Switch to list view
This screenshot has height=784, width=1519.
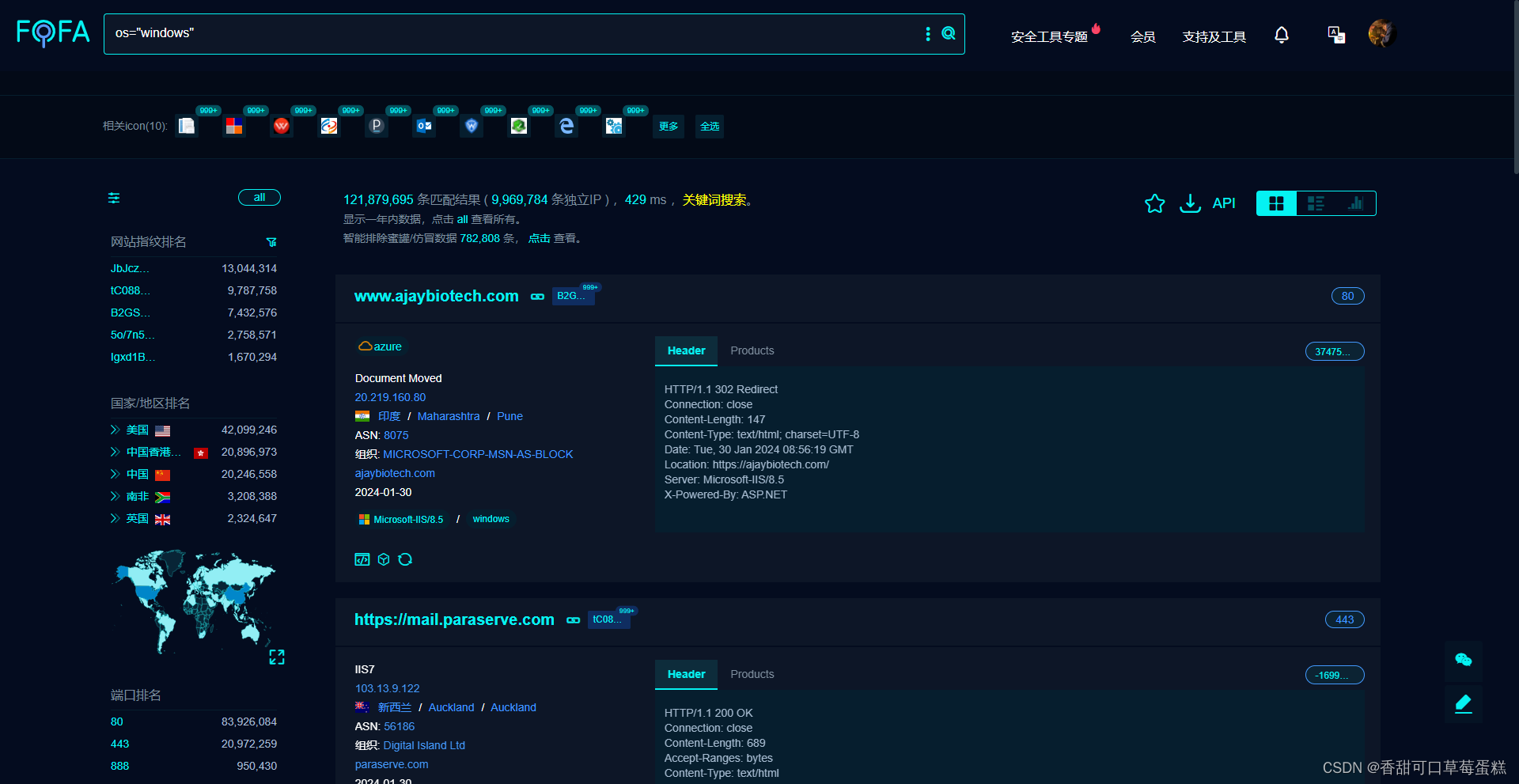1316,203
